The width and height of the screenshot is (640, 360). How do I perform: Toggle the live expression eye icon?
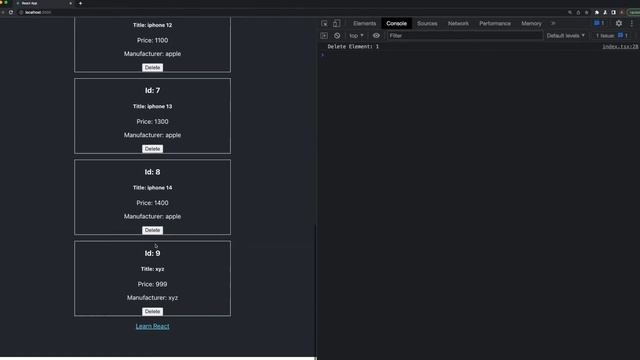point(376,36)
